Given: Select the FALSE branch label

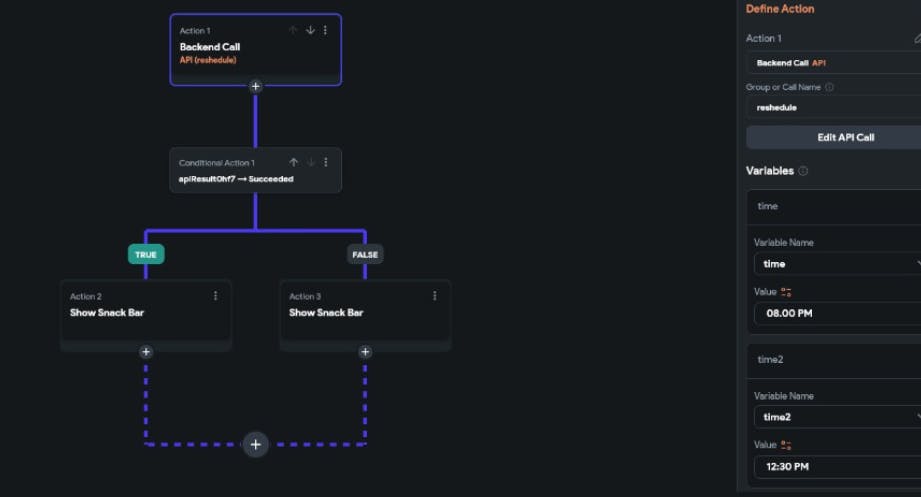Looking at the screenshot, I should click(x=365, y=254).
